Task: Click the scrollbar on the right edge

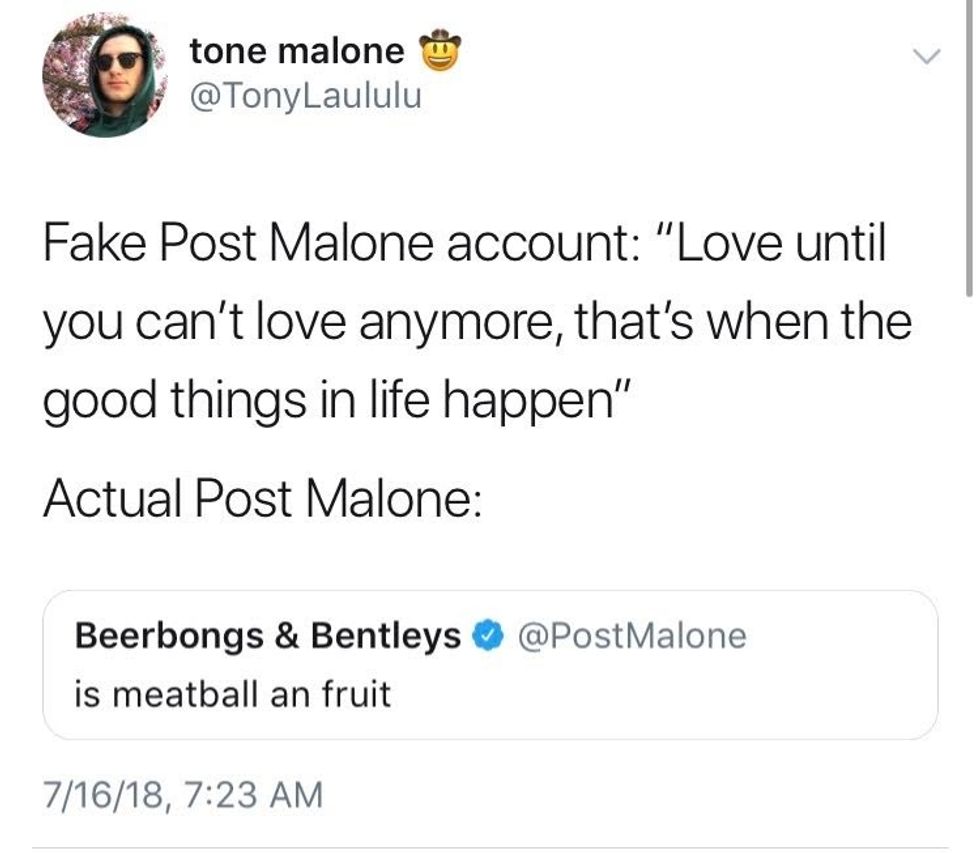Action: 968,150
